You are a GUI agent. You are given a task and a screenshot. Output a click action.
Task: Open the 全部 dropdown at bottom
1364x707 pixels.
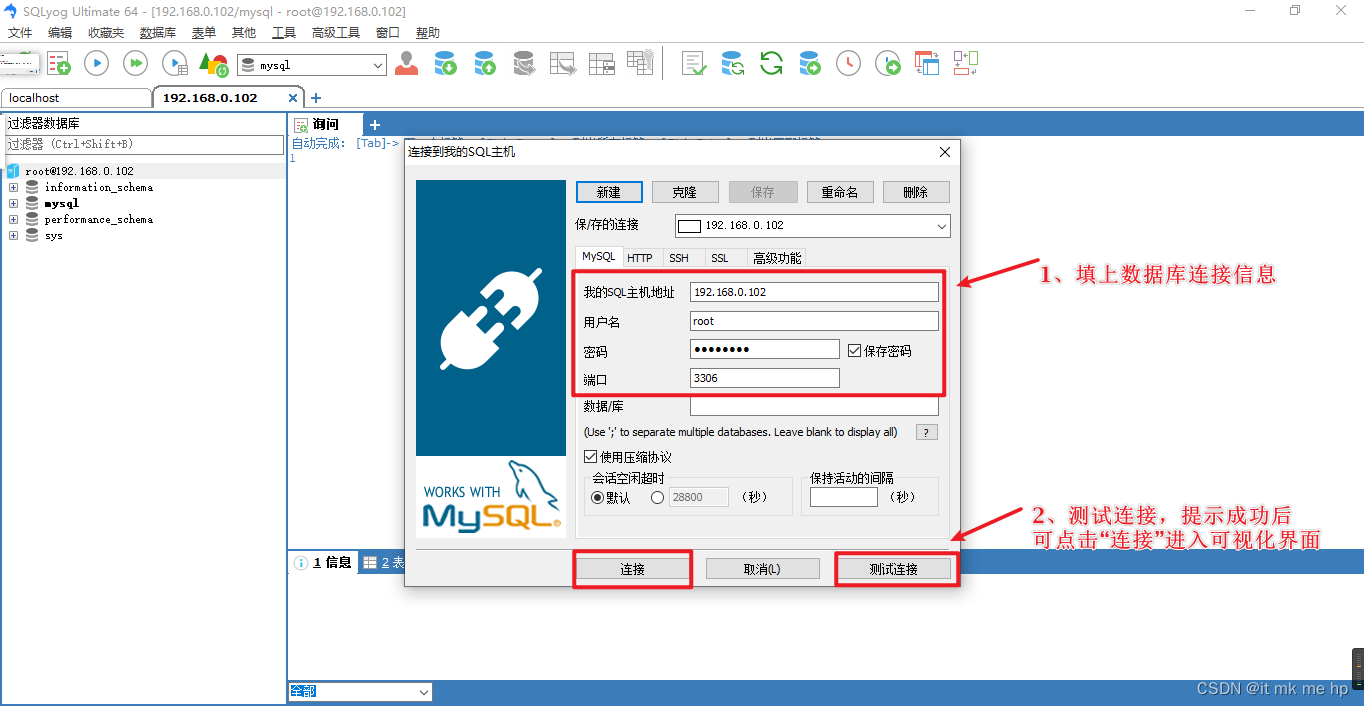click(x=424, y=692)
